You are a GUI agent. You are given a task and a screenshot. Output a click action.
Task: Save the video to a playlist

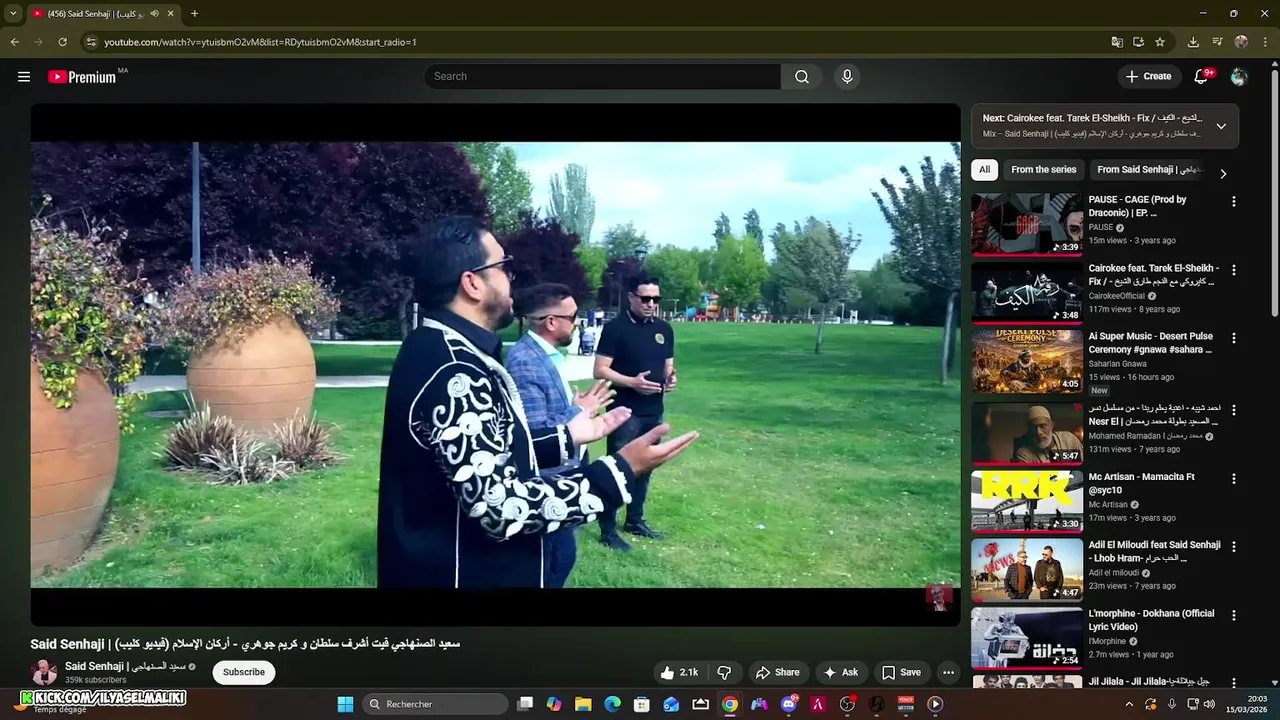[900, 673]
